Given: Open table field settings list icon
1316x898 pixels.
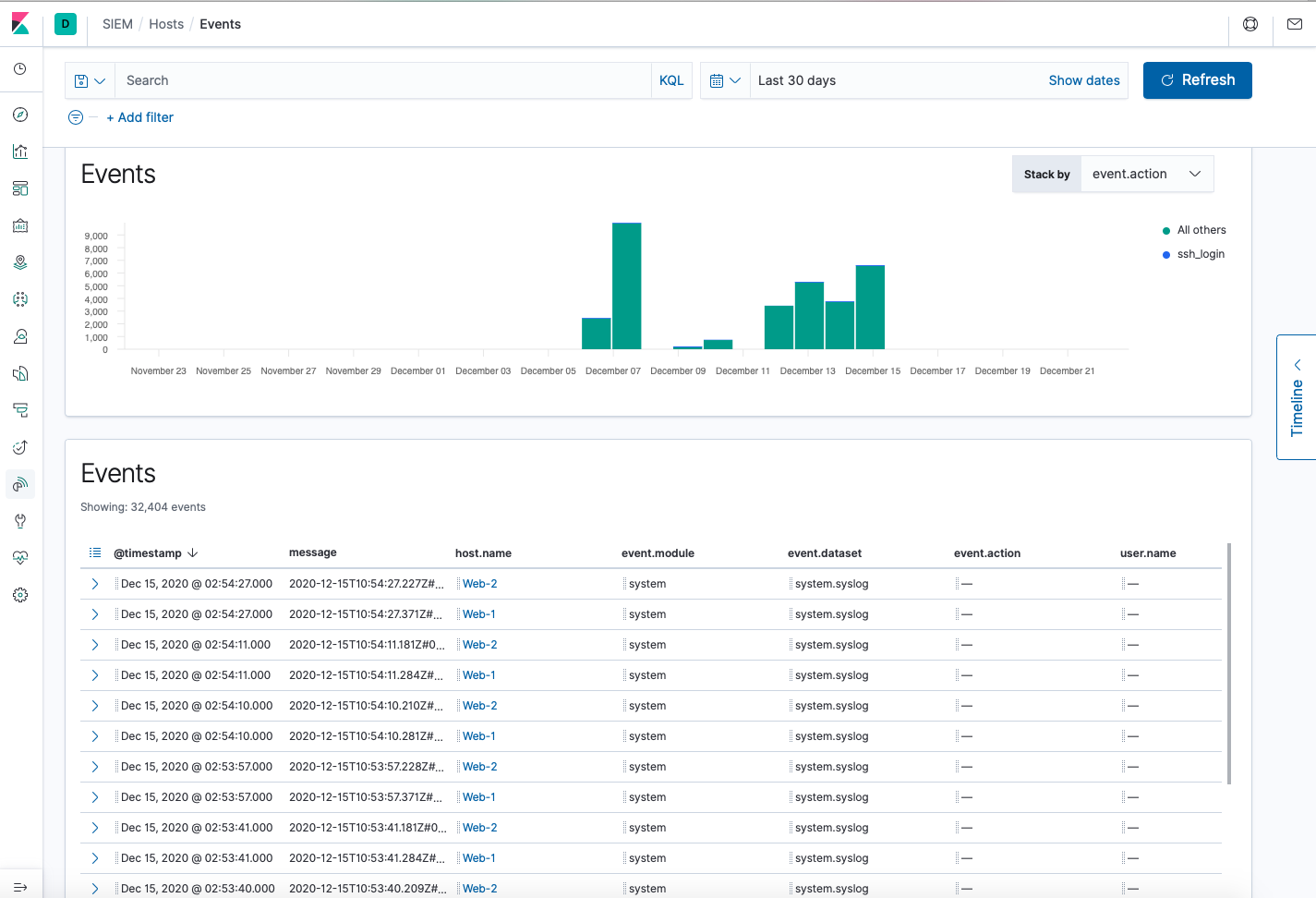Looking at the screenshot, I should point(94,552).
